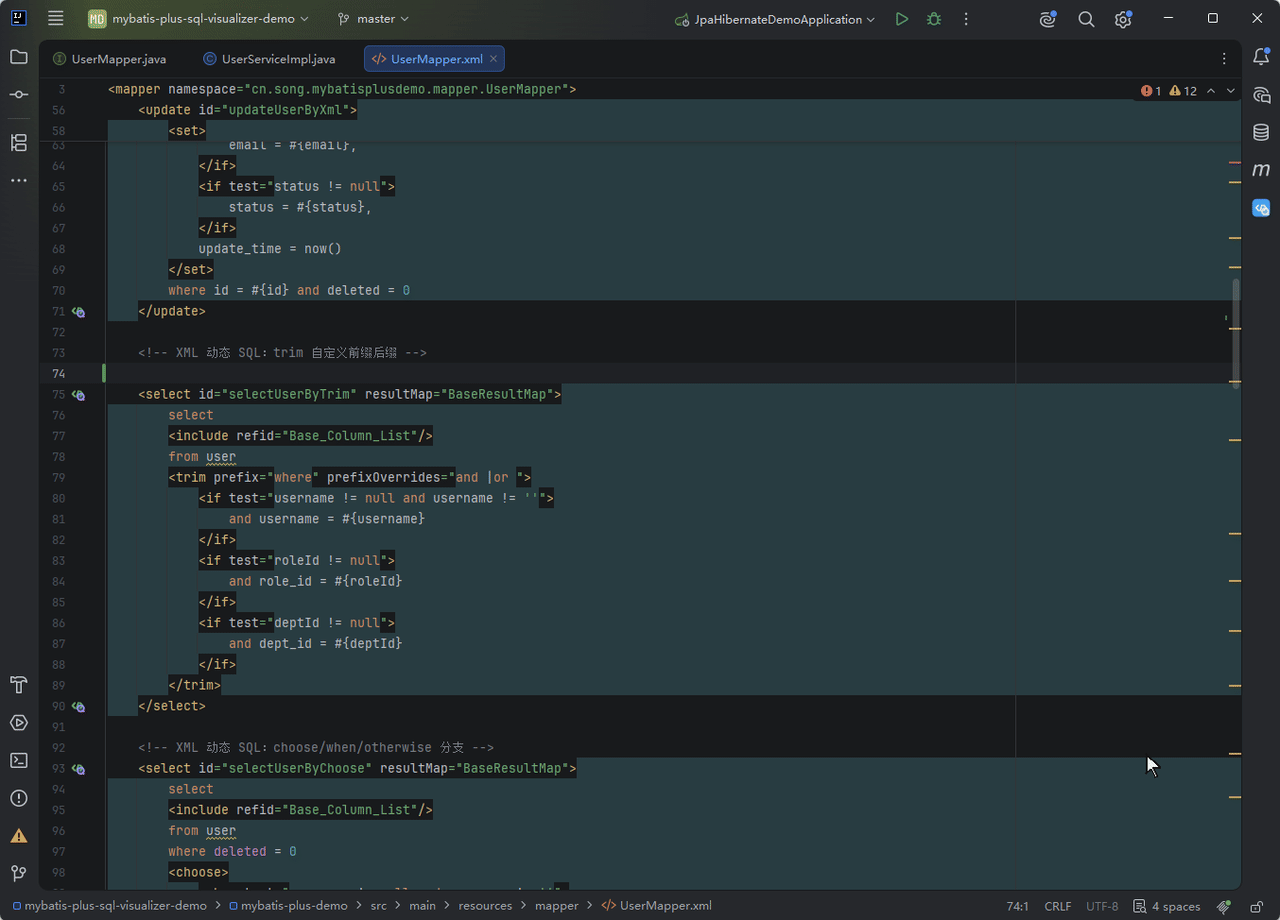Viewport: 1280px width, 920px height.
Task: Open the AI chat tool window
Action: point(1262,95)
